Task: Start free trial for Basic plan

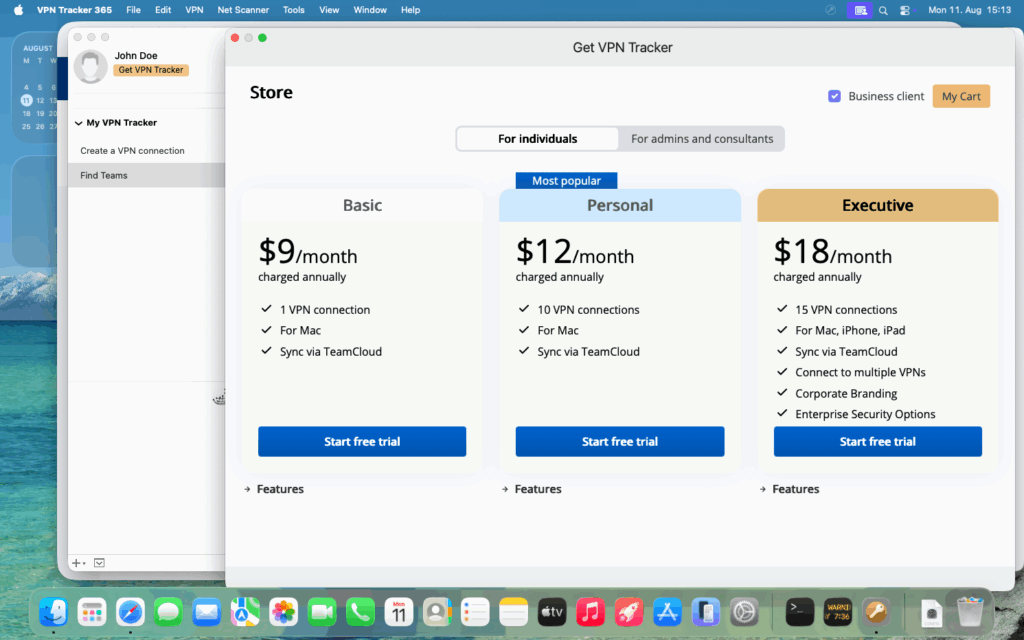Action: tap(362, 441)
